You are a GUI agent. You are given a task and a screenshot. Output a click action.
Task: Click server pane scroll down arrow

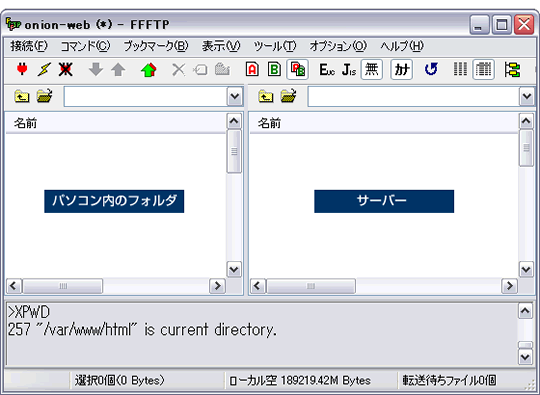526,269
